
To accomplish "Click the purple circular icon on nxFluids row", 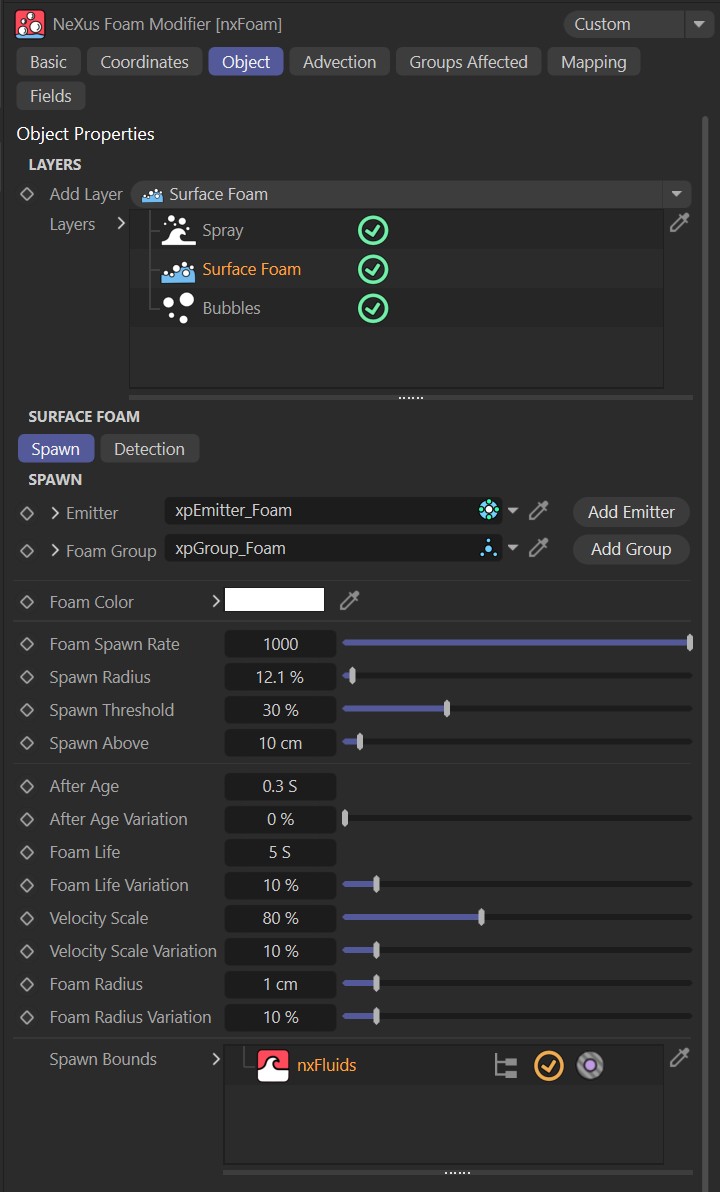I will 590,1066.
